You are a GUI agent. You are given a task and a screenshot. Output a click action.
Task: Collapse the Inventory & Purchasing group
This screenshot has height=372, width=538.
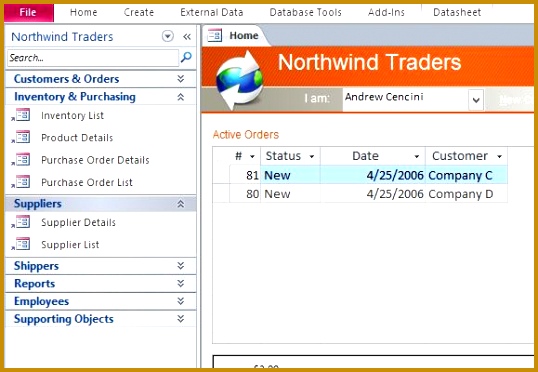pyautogui.click(x=101, y=96)
